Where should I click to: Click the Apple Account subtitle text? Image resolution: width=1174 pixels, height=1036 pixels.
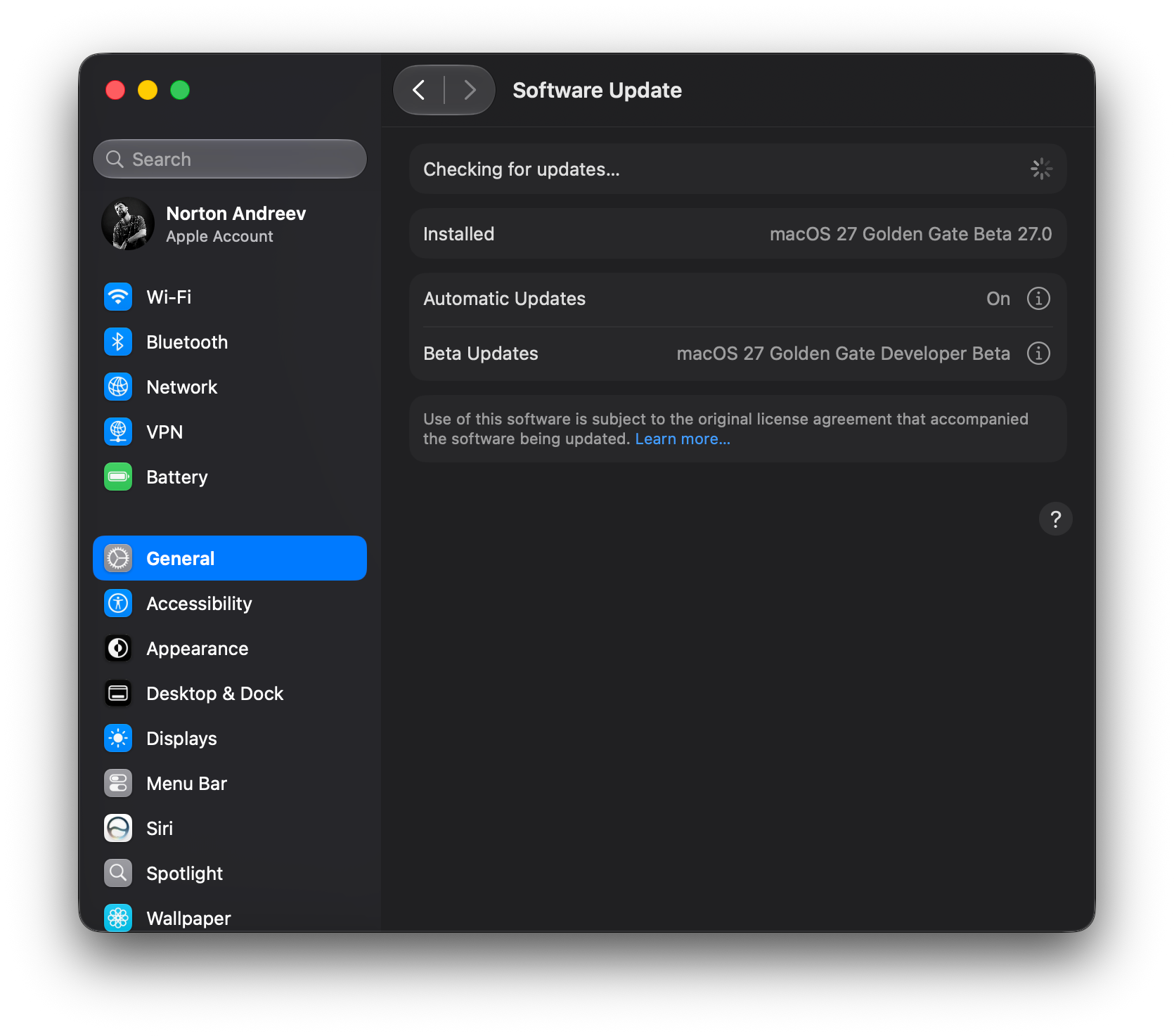219,237
